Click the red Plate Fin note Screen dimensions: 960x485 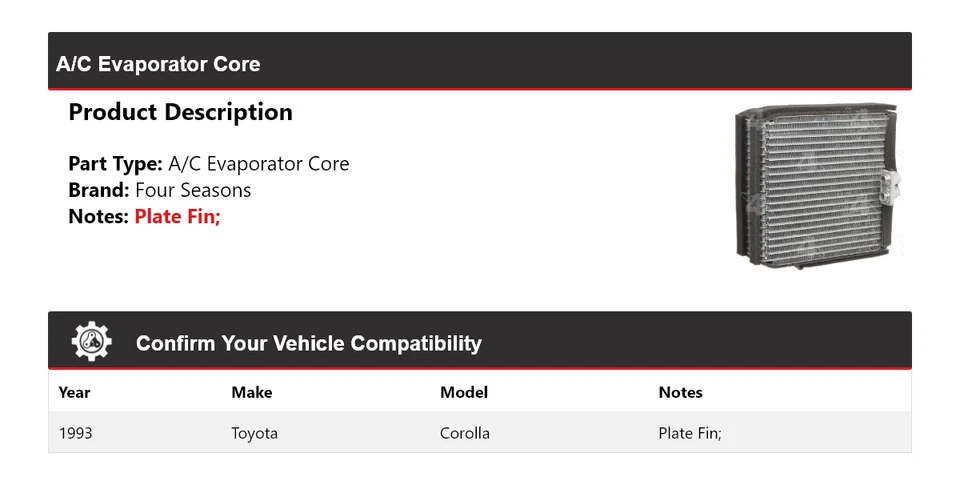tap(177, 216)
